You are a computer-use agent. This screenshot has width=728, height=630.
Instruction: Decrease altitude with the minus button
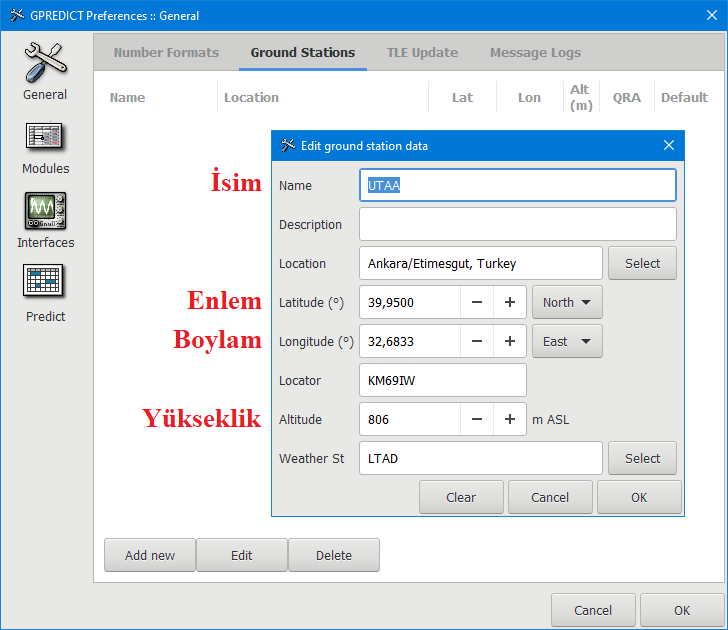pyautogui.click(x=477, y=419)
